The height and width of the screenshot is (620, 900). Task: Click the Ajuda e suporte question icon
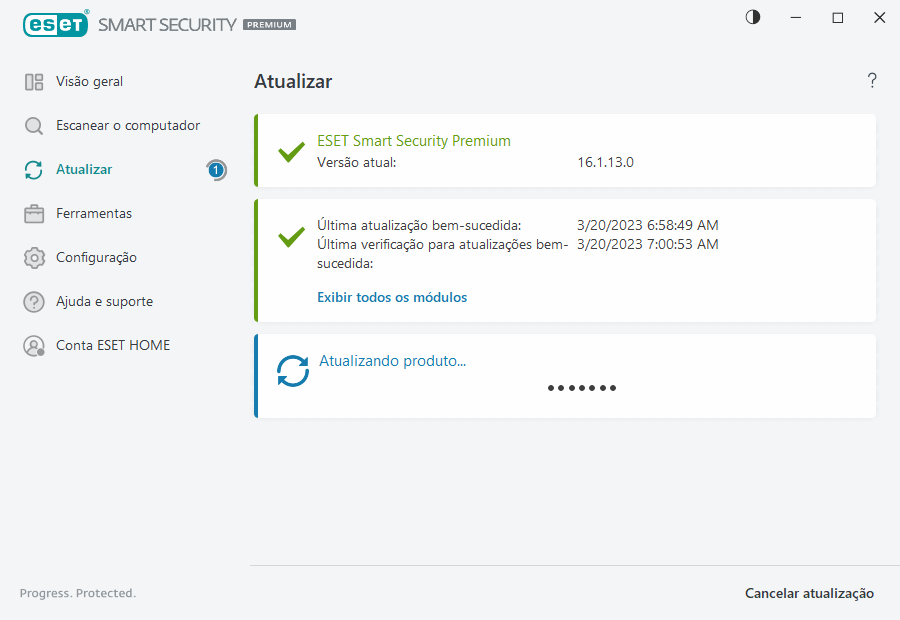[34, 302]
